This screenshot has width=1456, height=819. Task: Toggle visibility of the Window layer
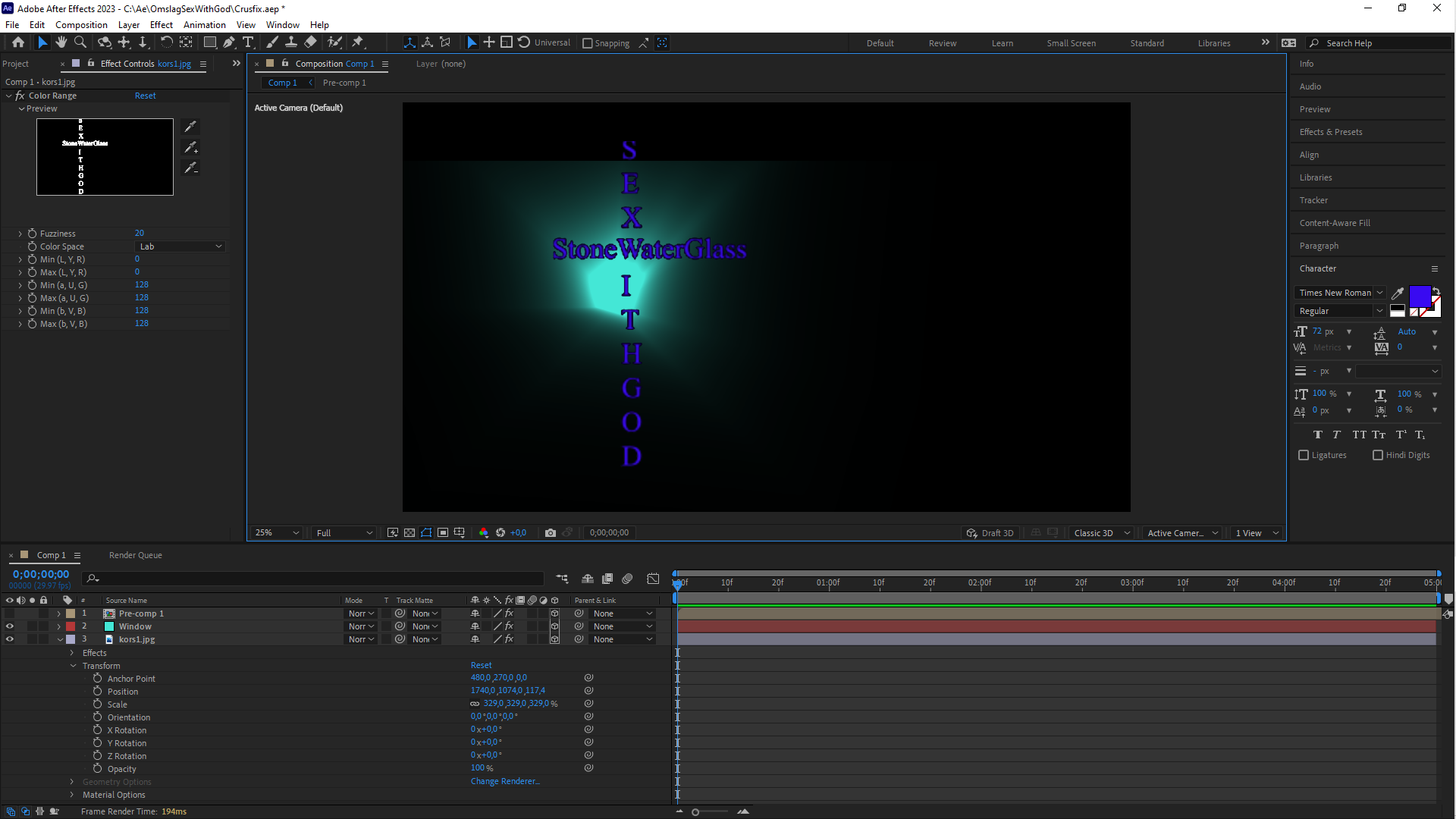10,626
